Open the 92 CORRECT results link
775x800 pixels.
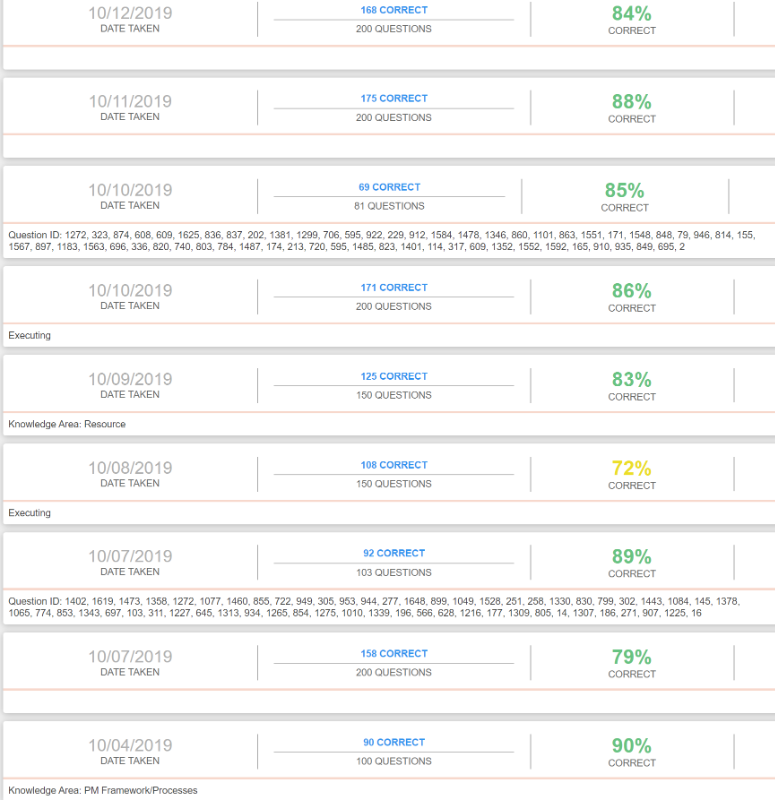(x=394, y=553)
